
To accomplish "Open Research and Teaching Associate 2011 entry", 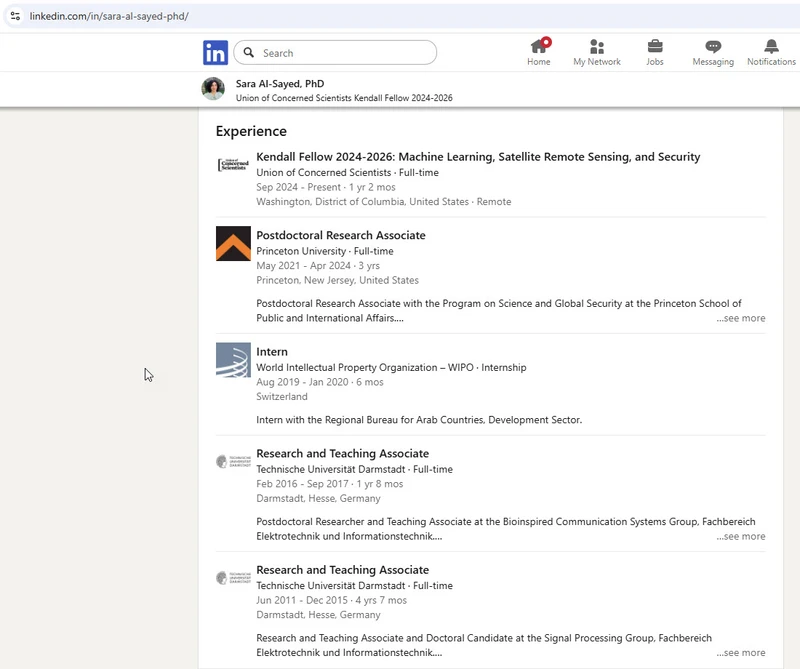I will click(x=342, y=570).
